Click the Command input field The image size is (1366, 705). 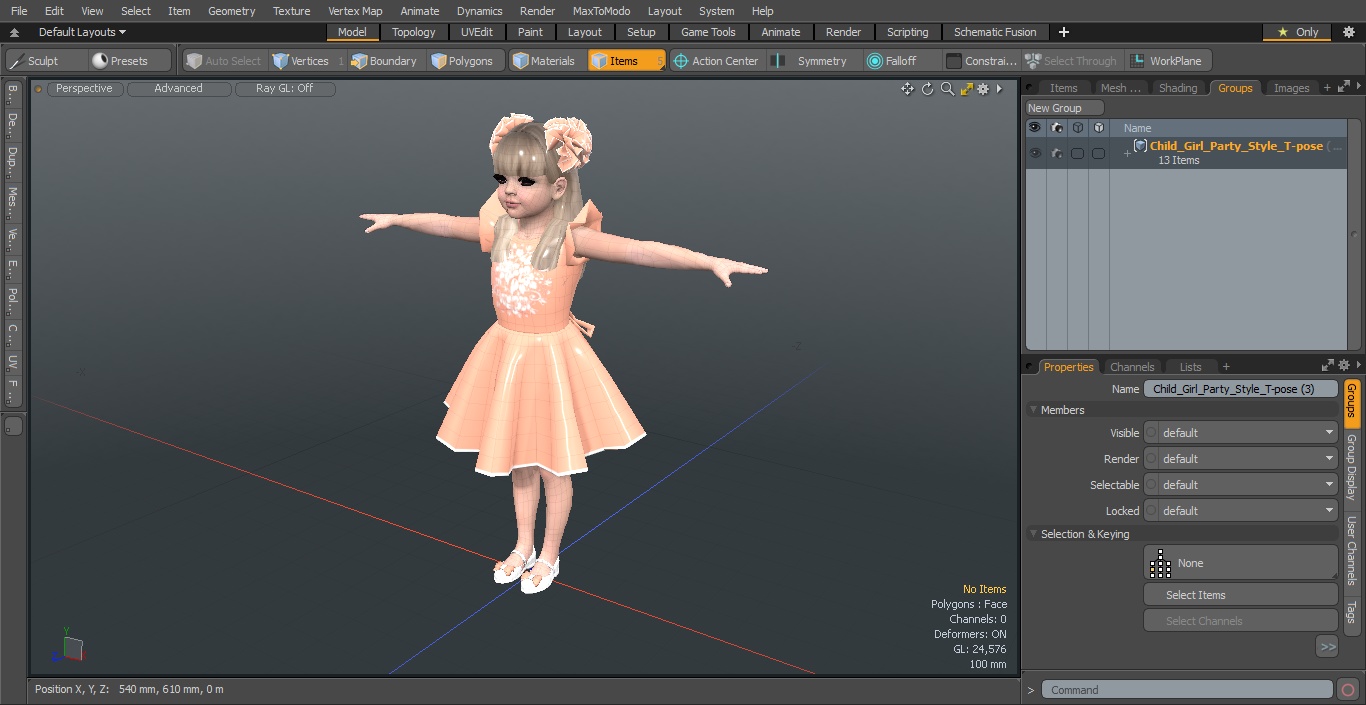1187,690
